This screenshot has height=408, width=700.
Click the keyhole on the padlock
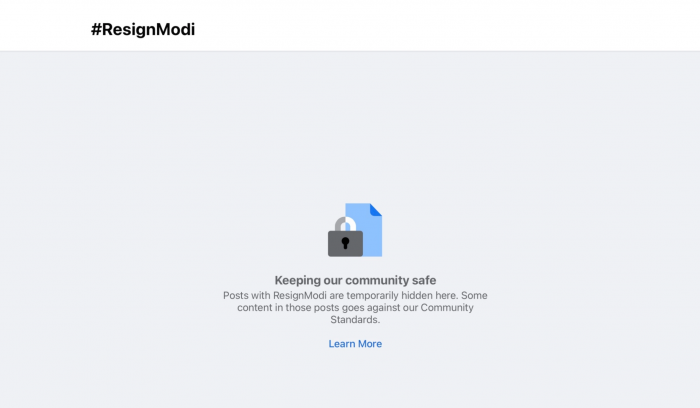345,243
